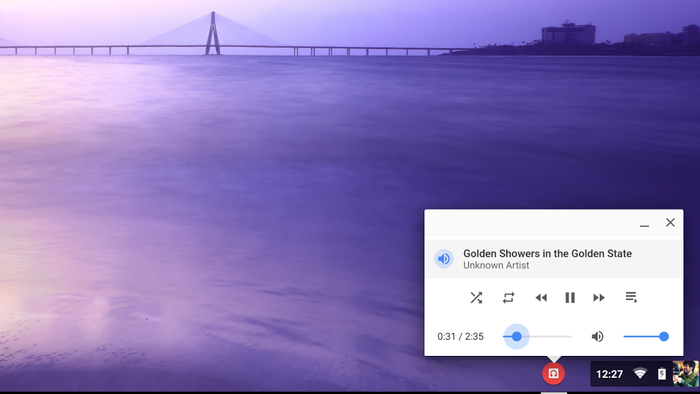
Task: Skip back to previous track
Action: click(541, 298)
